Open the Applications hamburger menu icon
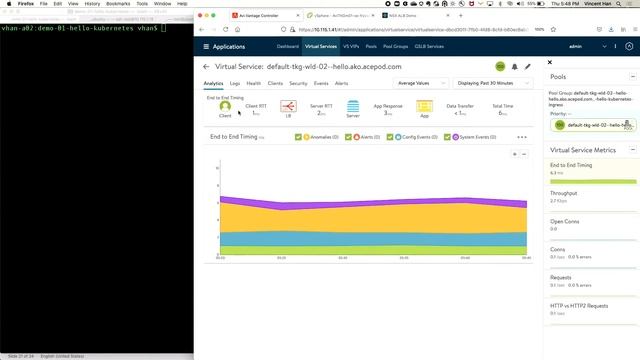Image resolution: width=640 pixels, height=360 pixels. [206, 47]
